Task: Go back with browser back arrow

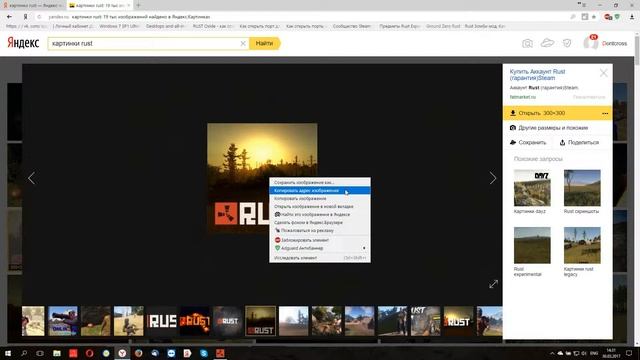Action: [x=9, y=17]
